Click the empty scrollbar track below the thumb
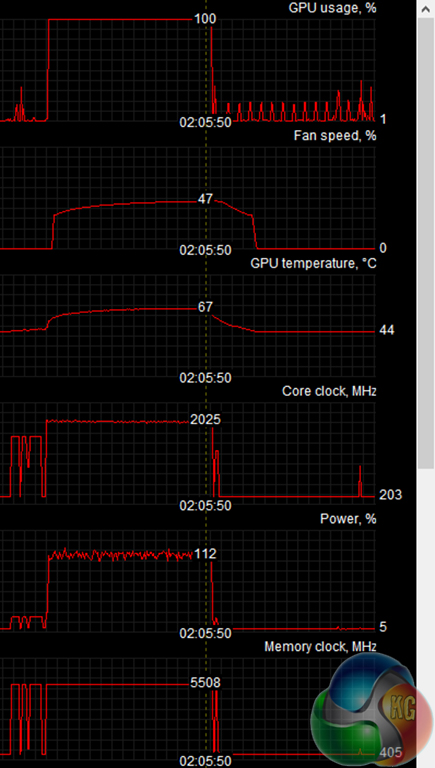This screenshot has width=435, height=768. pos(425,617)
